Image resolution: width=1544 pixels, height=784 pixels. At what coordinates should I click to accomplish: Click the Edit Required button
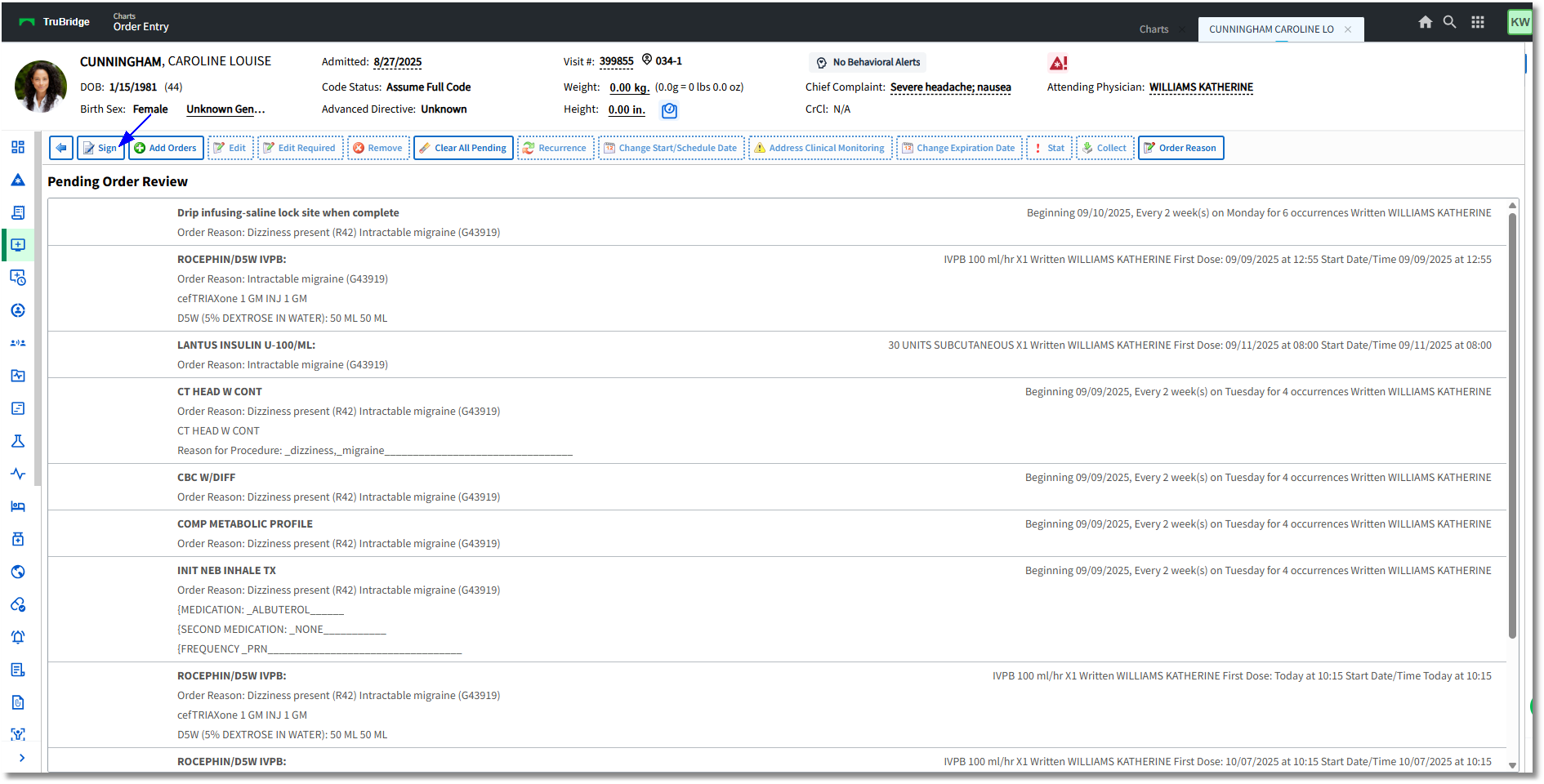point(300,148)
